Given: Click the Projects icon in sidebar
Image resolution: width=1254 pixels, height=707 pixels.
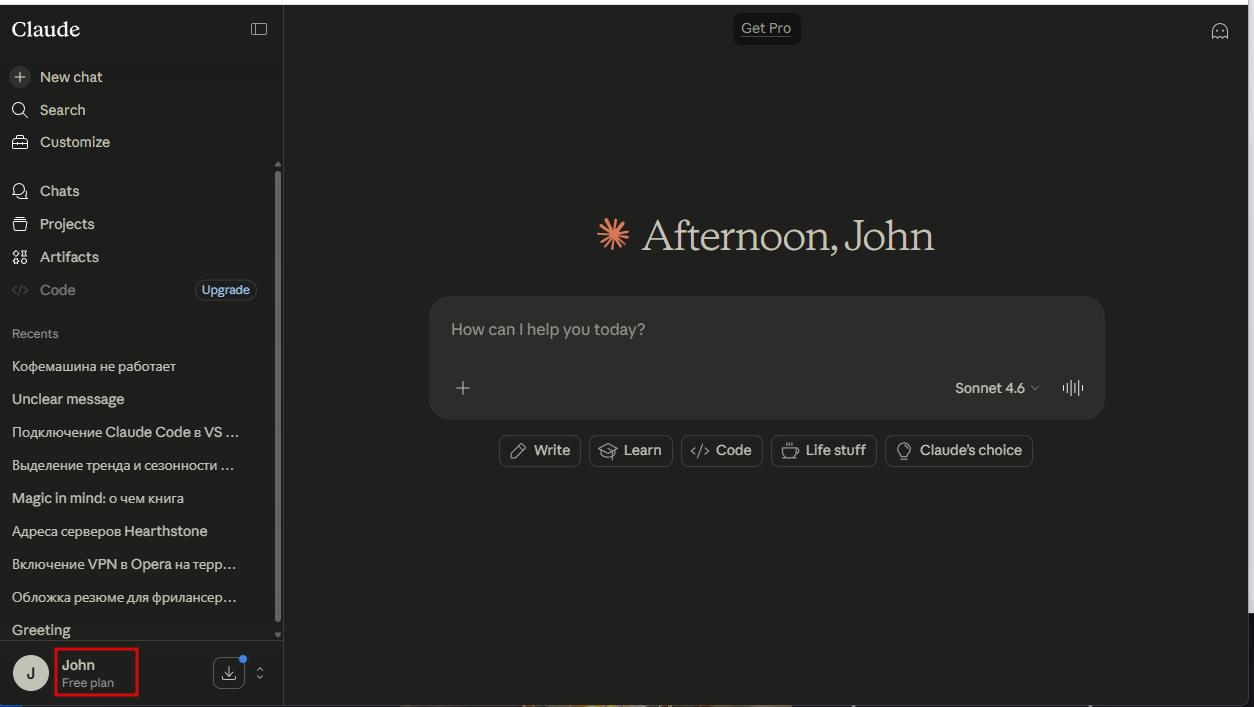Looking at the screenshot, I should tap(20, 224).
